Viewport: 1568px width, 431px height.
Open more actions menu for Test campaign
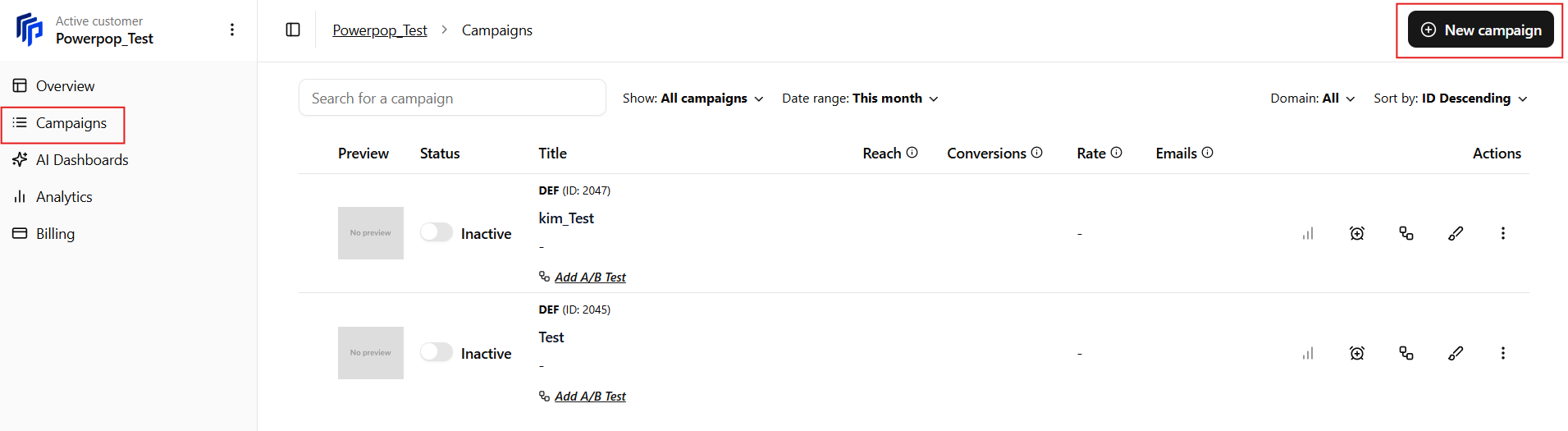pyautogui.click(x=1503, y=353)
